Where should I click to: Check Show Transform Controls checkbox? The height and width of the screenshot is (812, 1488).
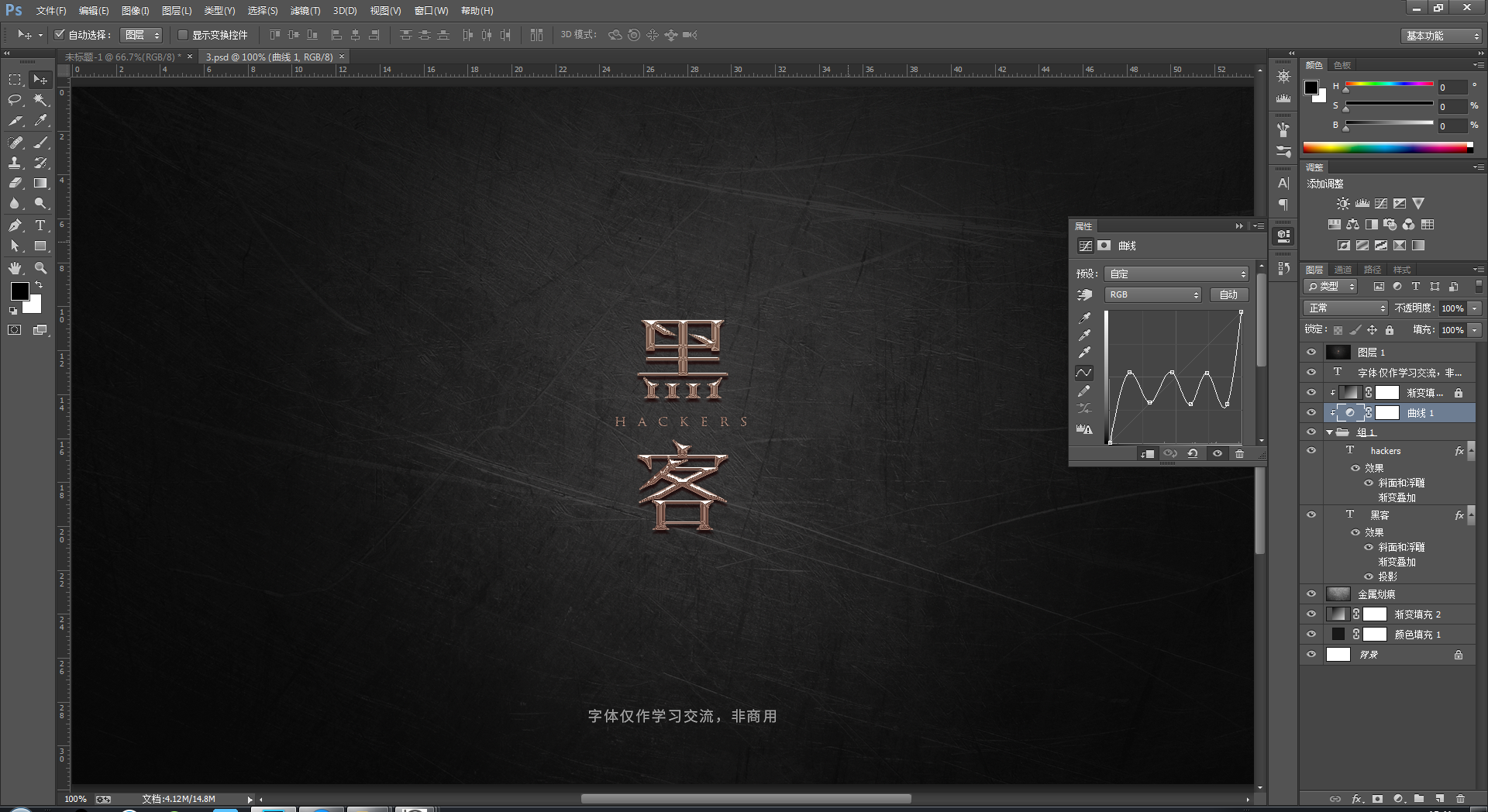click(183, 35)
